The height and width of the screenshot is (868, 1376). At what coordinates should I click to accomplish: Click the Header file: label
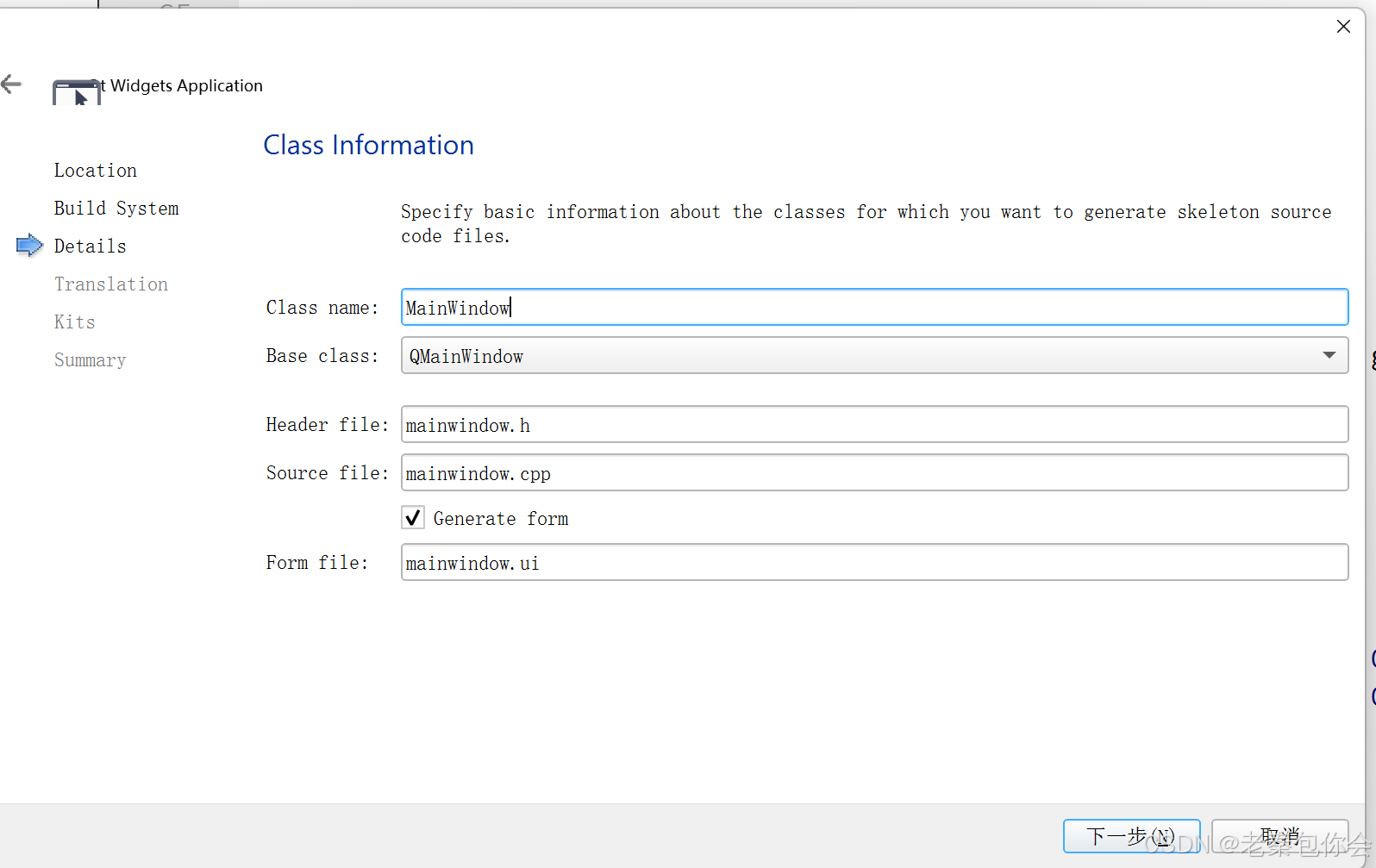click(x=328, y=425)
